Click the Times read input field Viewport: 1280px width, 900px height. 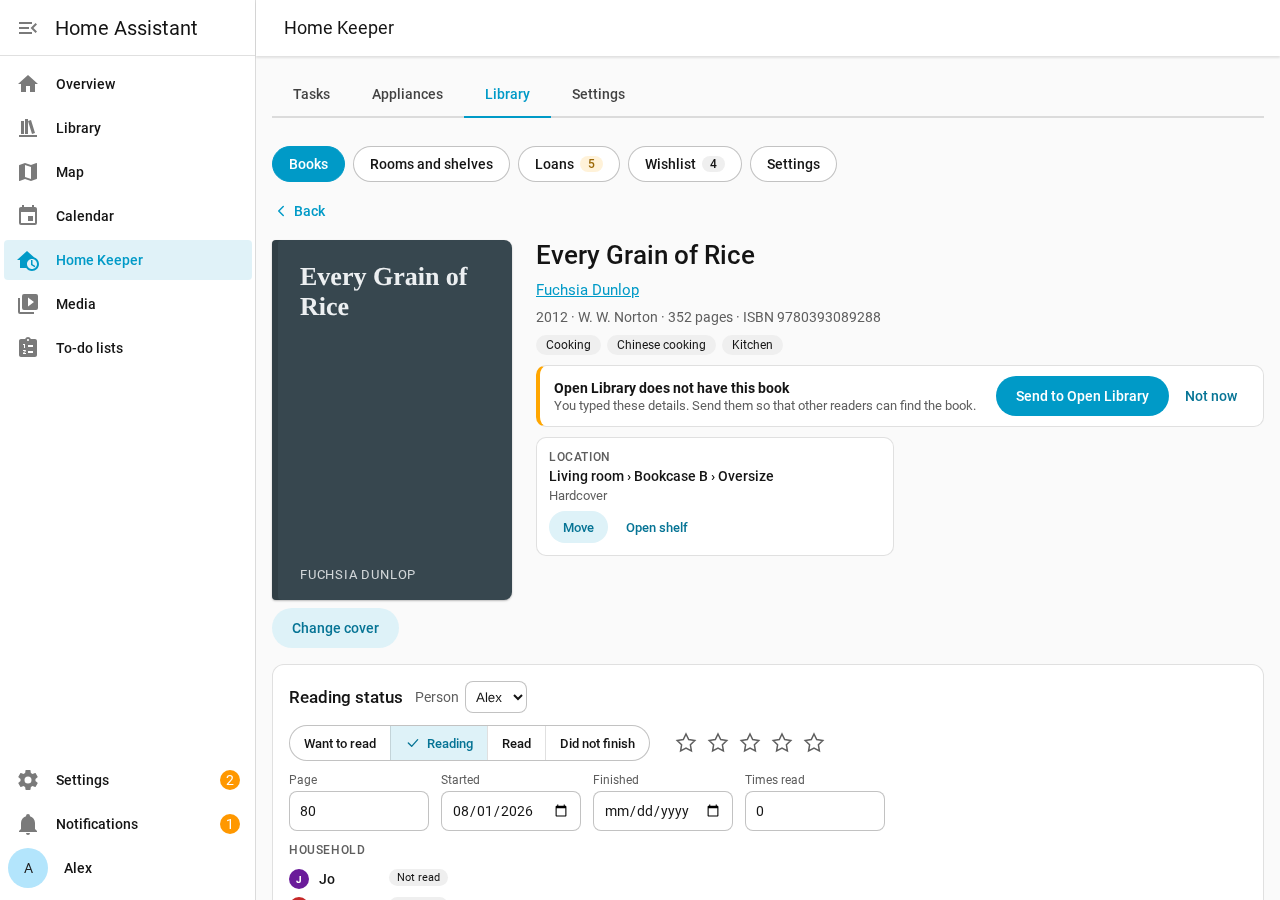[815, 811]
